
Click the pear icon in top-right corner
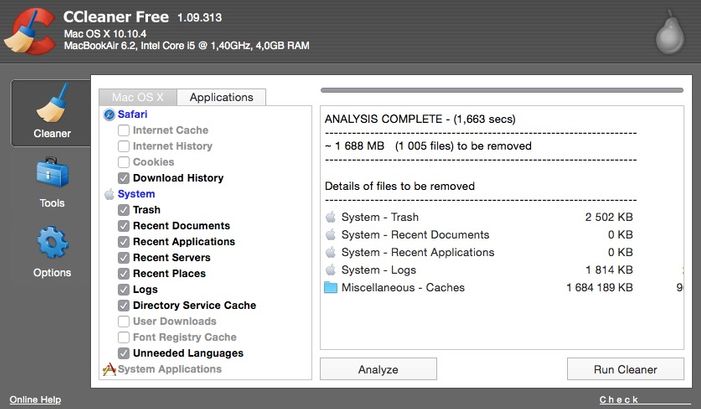(669, 34)
